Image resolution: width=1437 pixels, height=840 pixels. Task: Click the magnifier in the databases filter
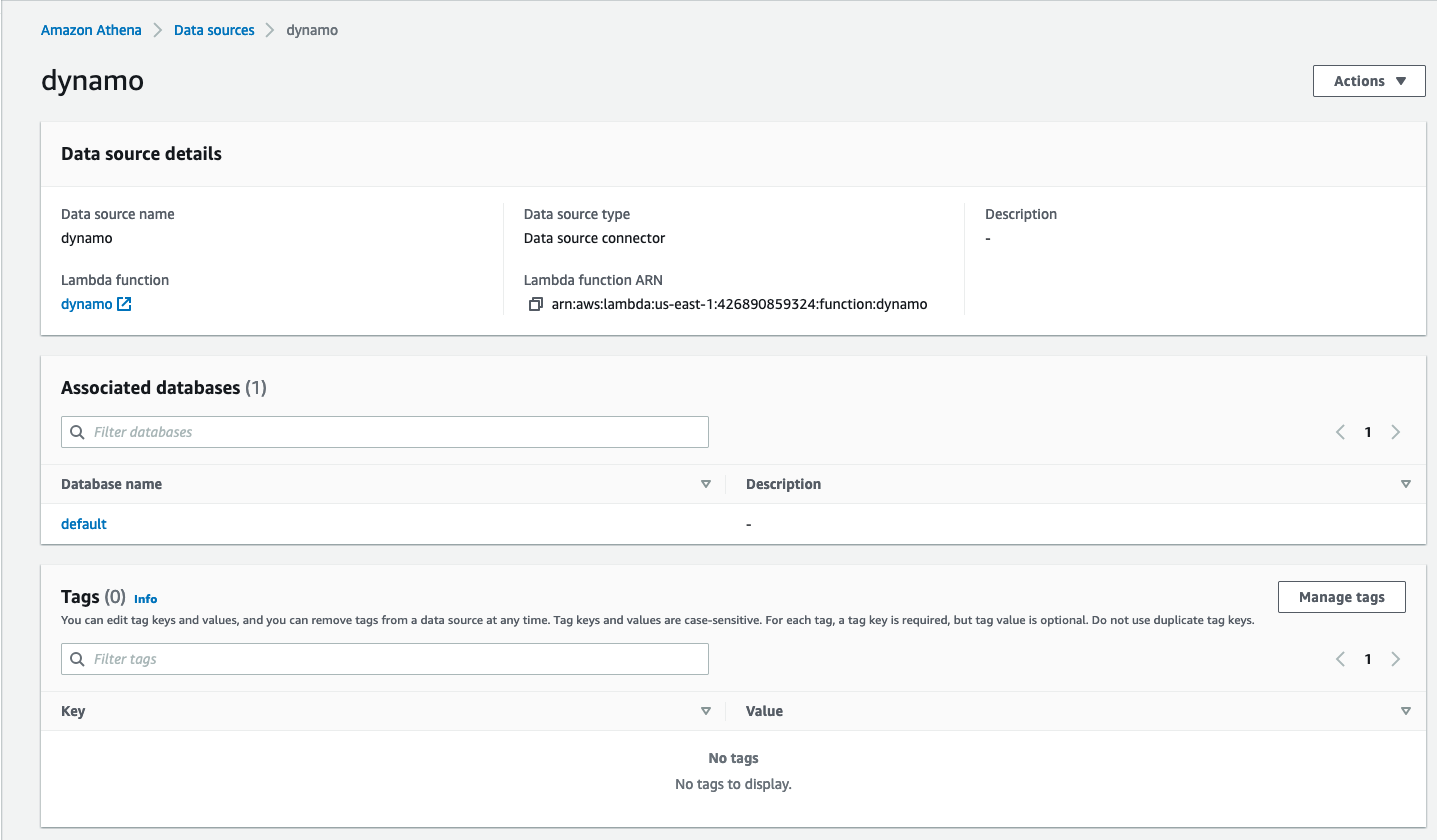click(77, 431)
